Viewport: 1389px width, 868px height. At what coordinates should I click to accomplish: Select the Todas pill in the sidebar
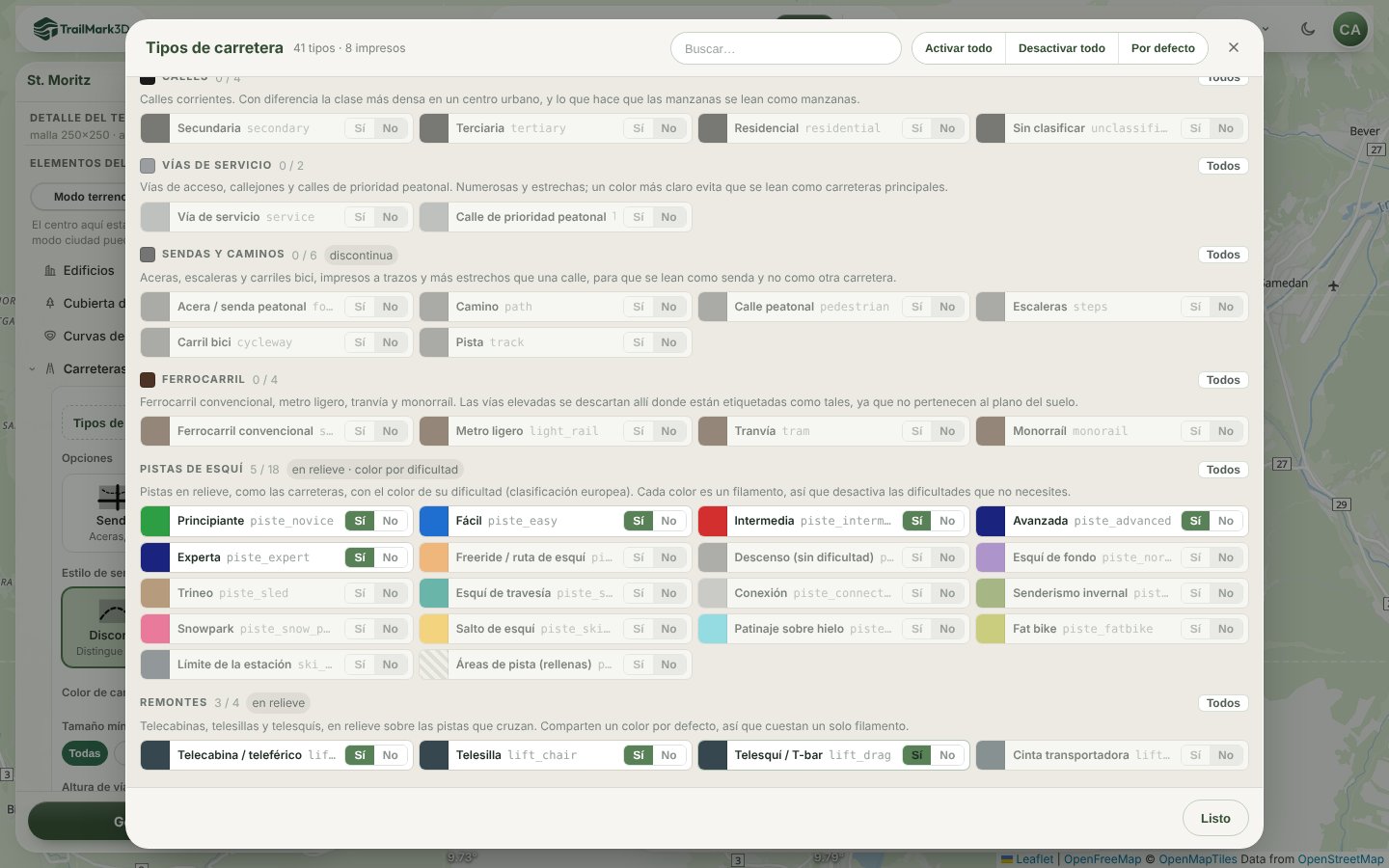point(85,753)
